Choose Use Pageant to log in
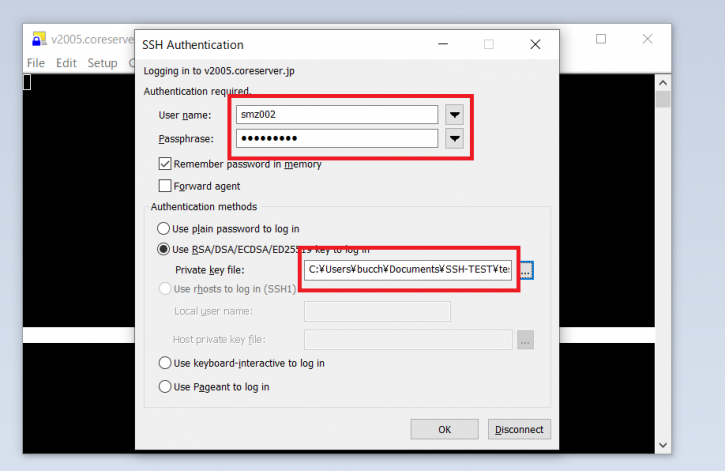 point(164,387)
